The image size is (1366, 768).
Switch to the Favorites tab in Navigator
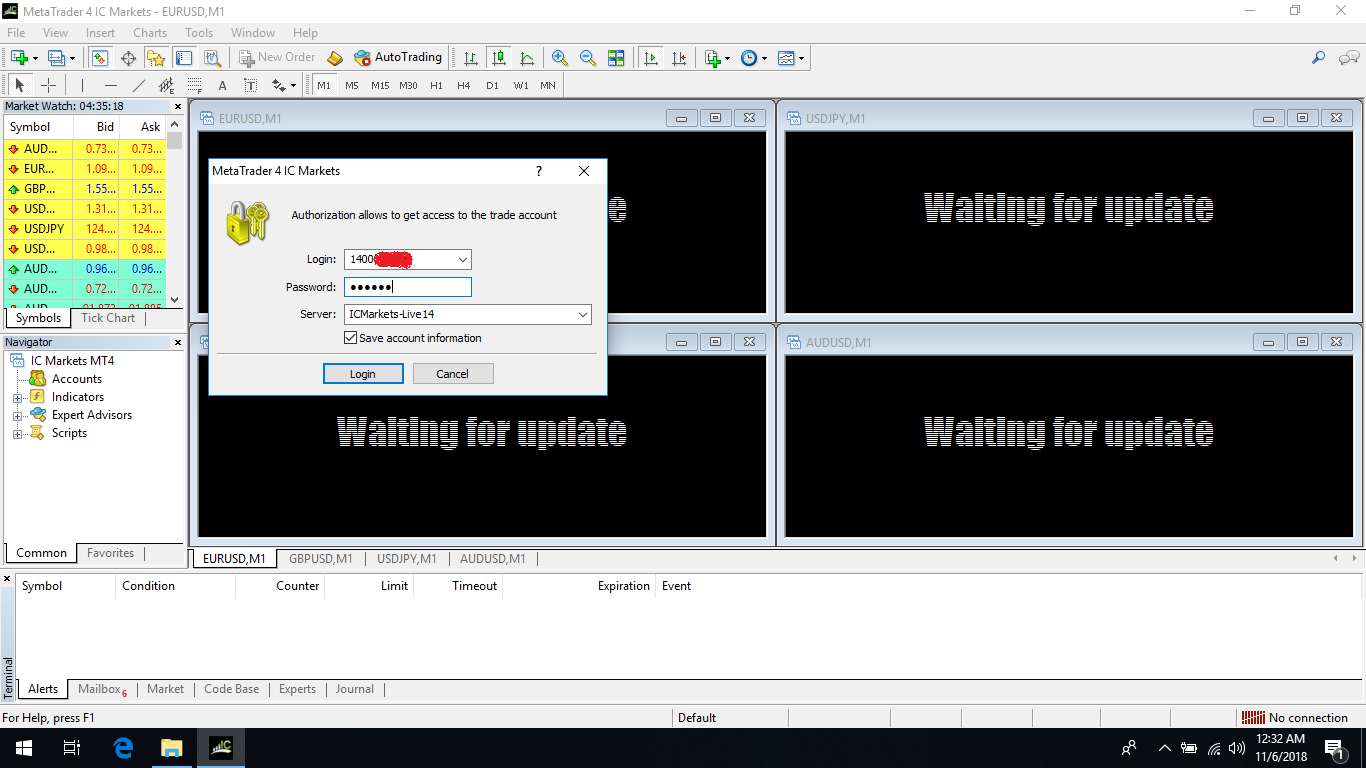(110, 553)
